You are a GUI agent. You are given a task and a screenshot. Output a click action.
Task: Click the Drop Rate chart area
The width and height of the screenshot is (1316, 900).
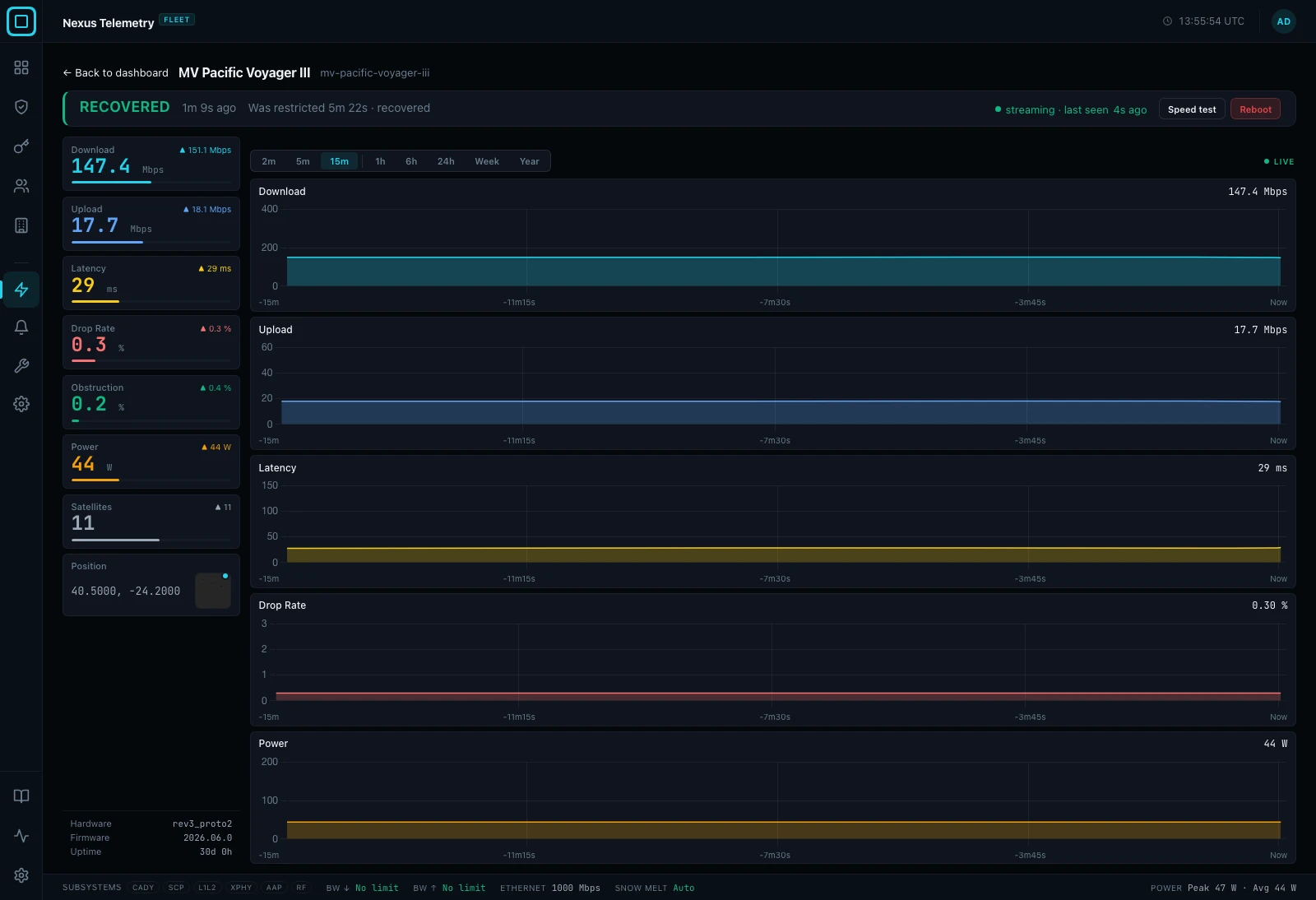click(x=772, y=660)
